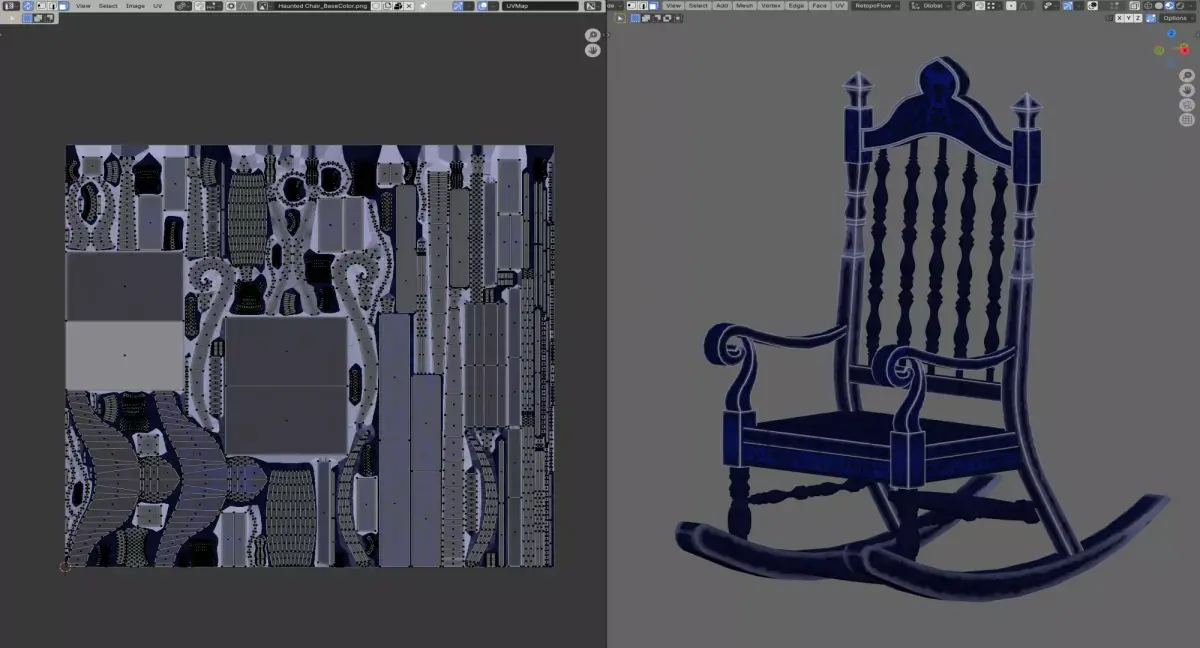
Task: Browse linked images dropdown icon
Action: coord(265,6)
